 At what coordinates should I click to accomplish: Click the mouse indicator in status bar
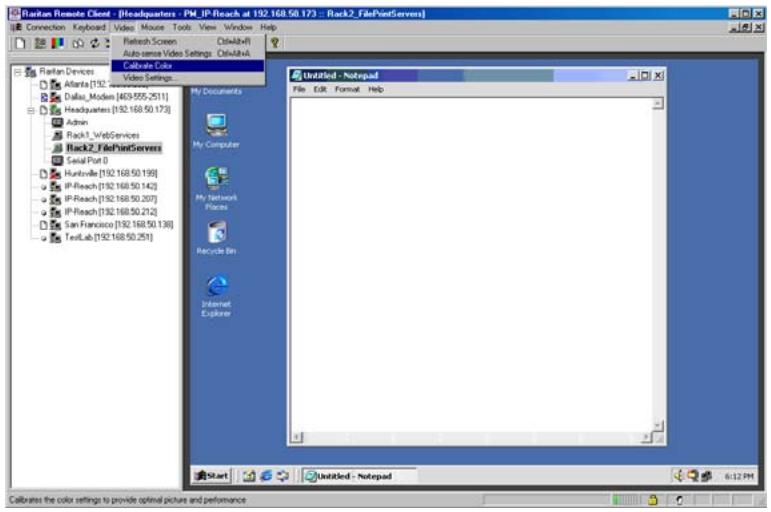click(x=680, y=500)
